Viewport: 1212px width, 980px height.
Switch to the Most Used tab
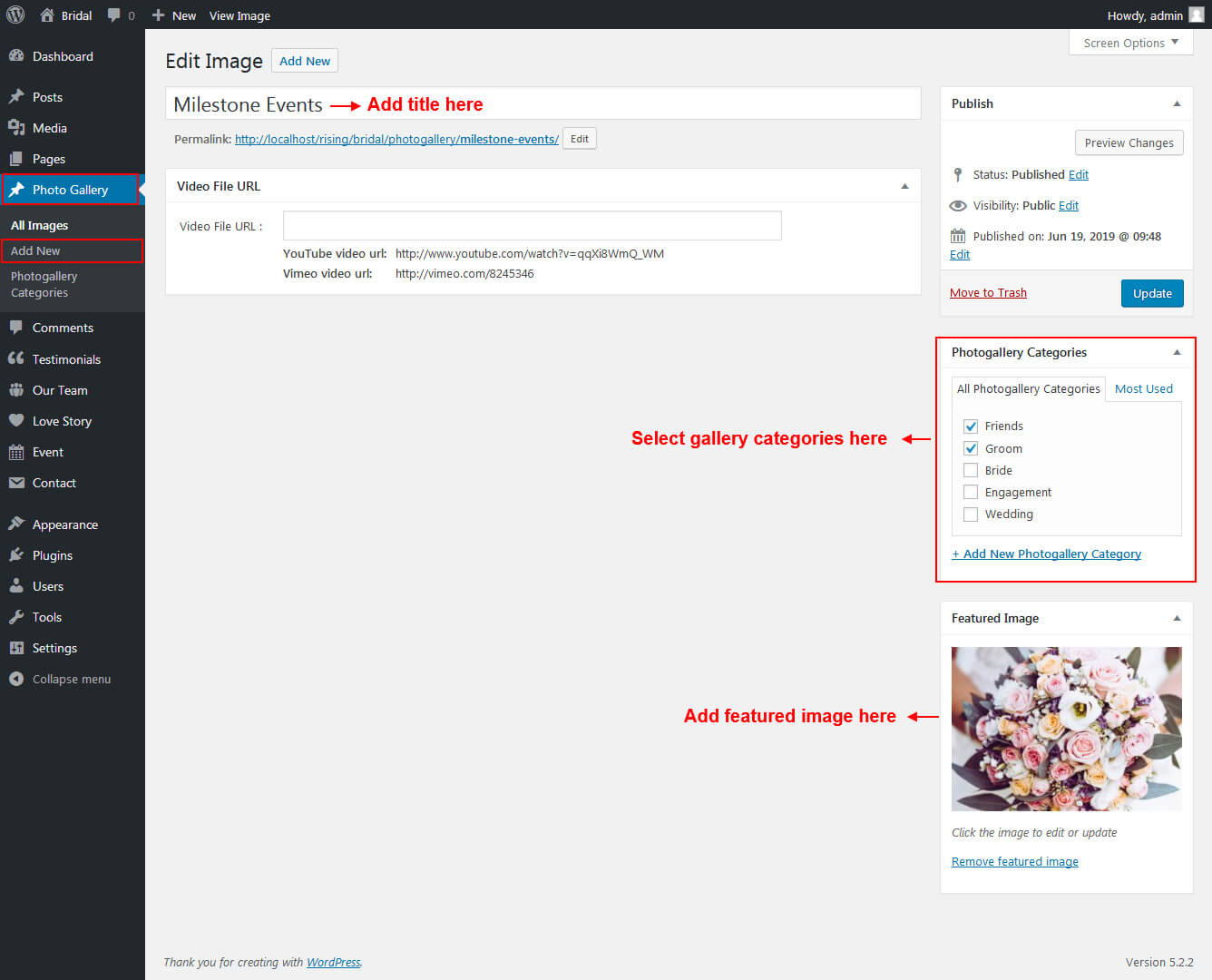[1143, 388]
